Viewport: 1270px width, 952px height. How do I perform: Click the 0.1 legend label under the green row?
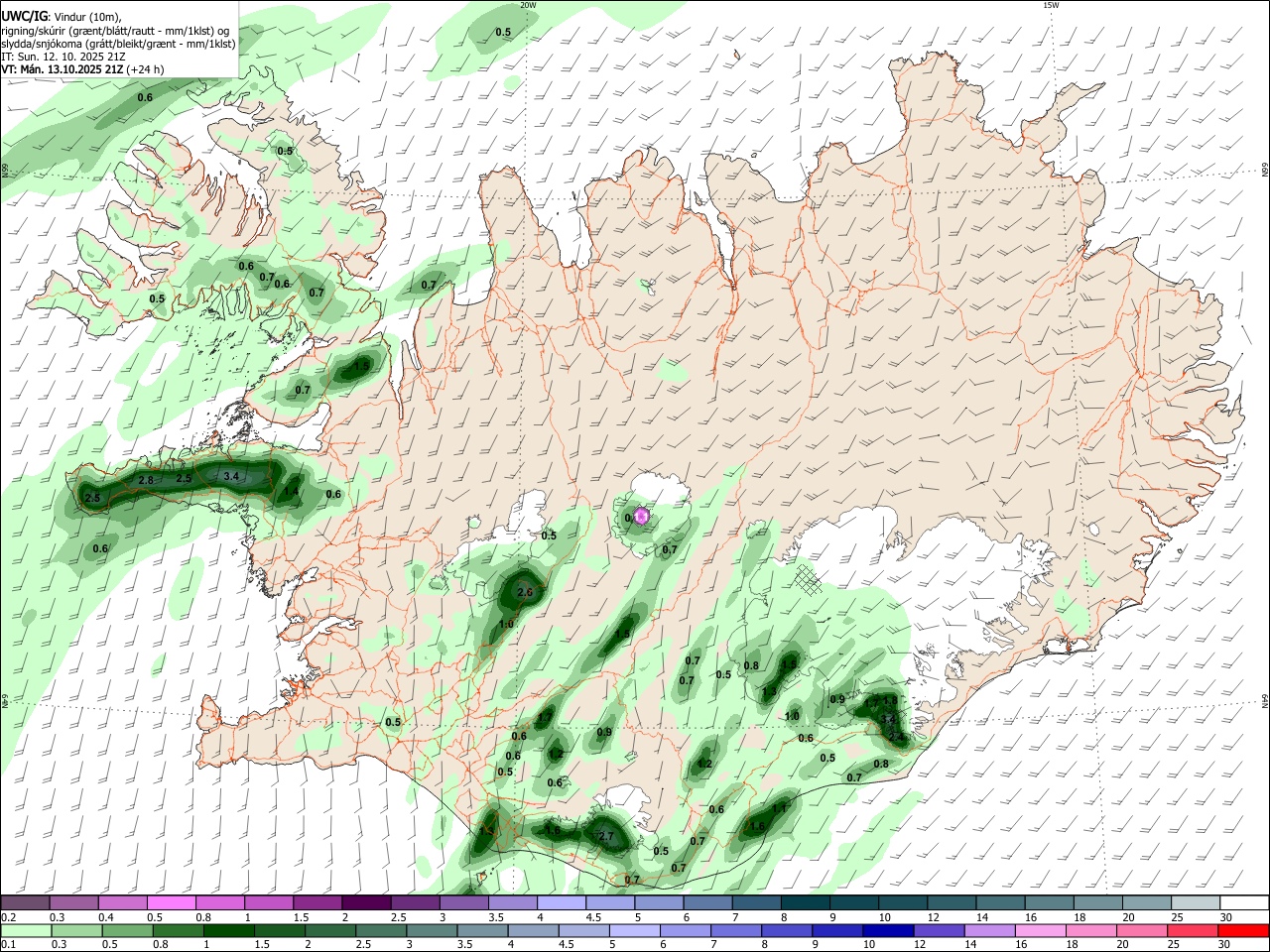click(x=8, y=946)
